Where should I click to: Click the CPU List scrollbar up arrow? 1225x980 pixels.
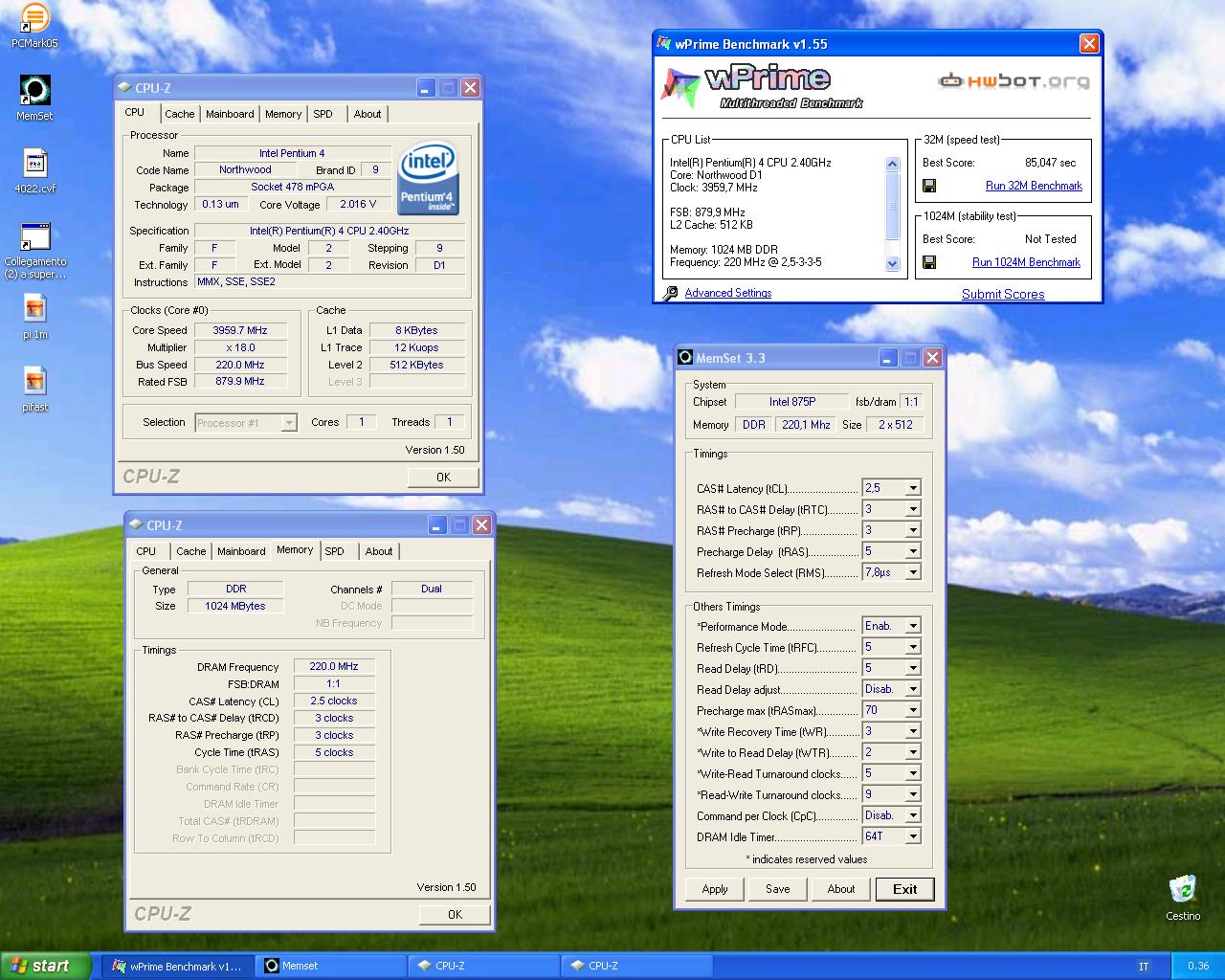[892, 165]
